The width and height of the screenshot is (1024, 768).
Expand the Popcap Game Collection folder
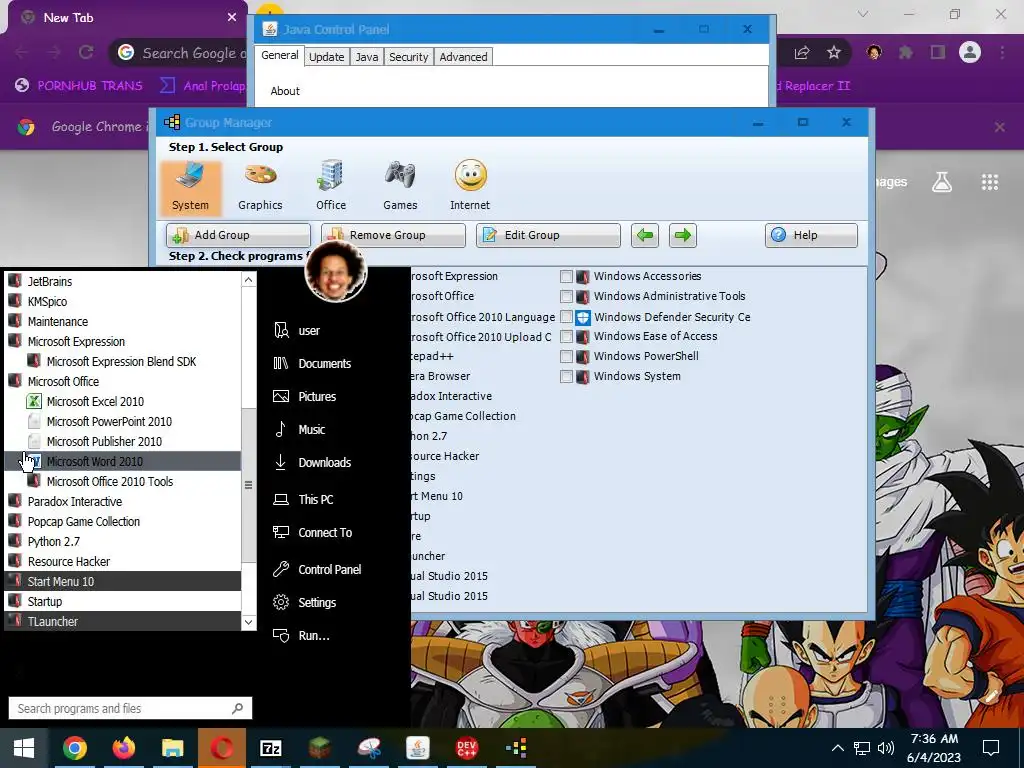123,522
